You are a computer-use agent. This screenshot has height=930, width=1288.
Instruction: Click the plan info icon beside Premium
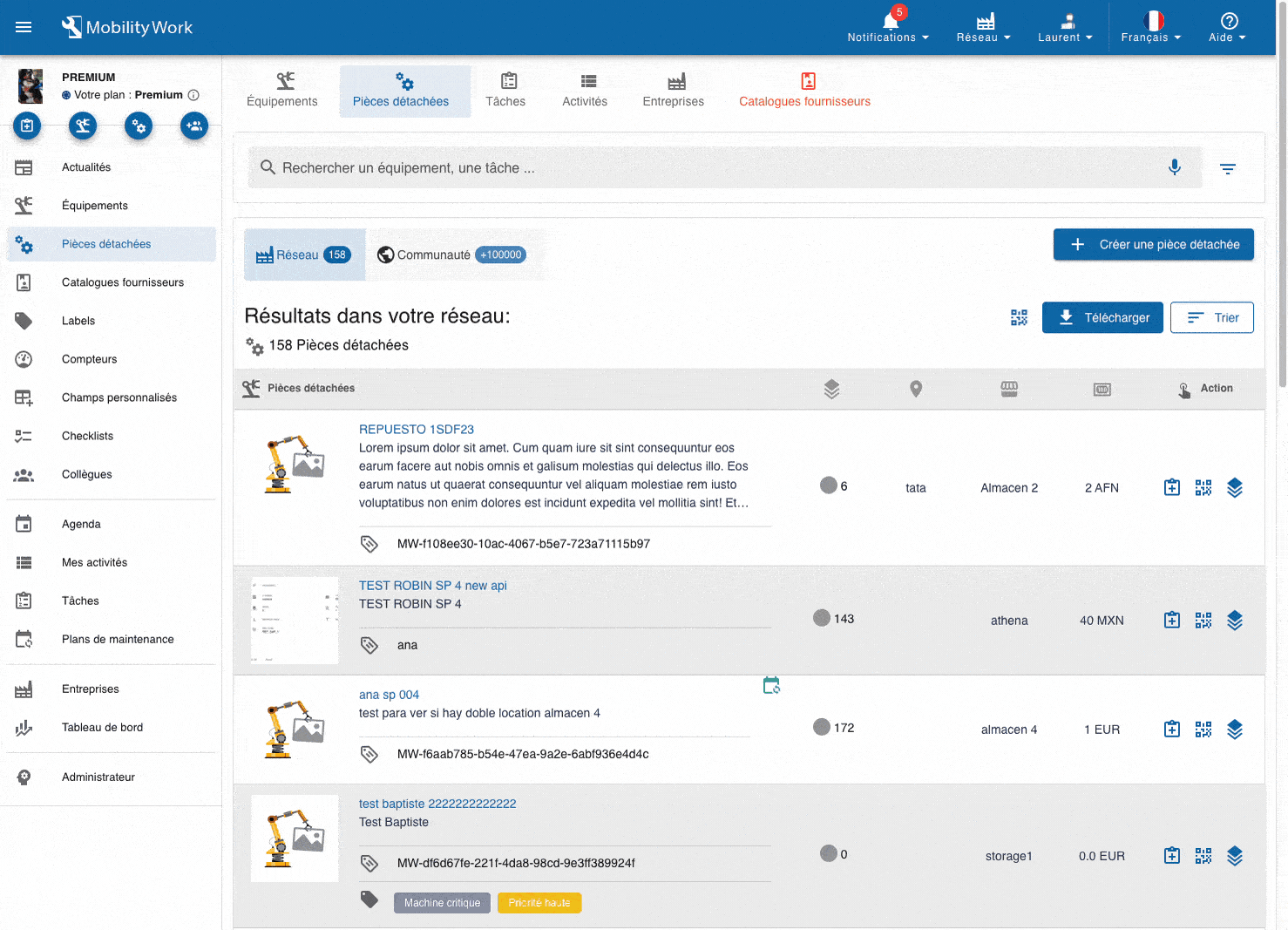coord(193,95)
